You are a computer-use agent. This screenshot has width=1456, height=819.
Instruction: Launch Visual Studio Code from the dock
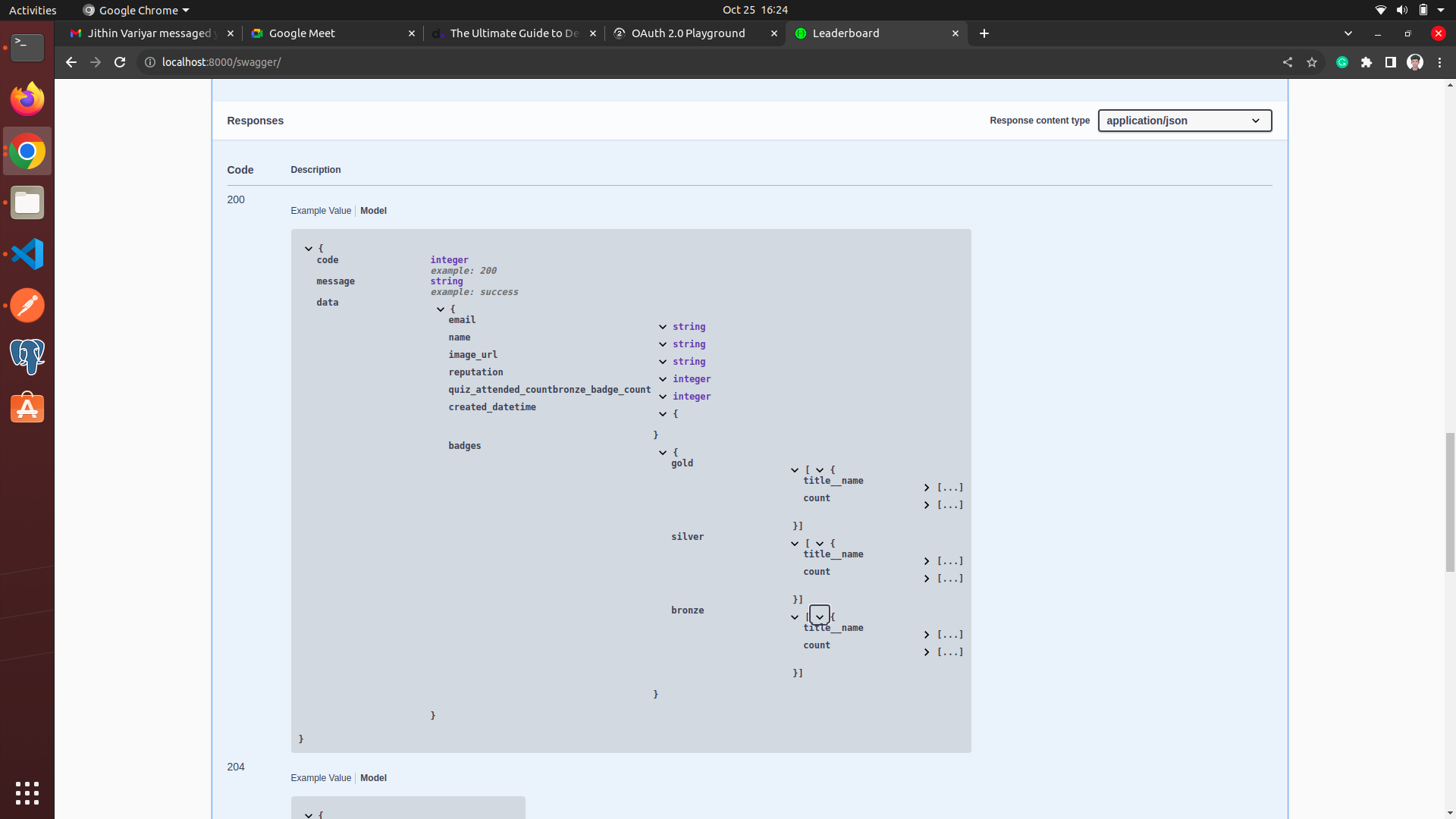[x=27, y=254]
